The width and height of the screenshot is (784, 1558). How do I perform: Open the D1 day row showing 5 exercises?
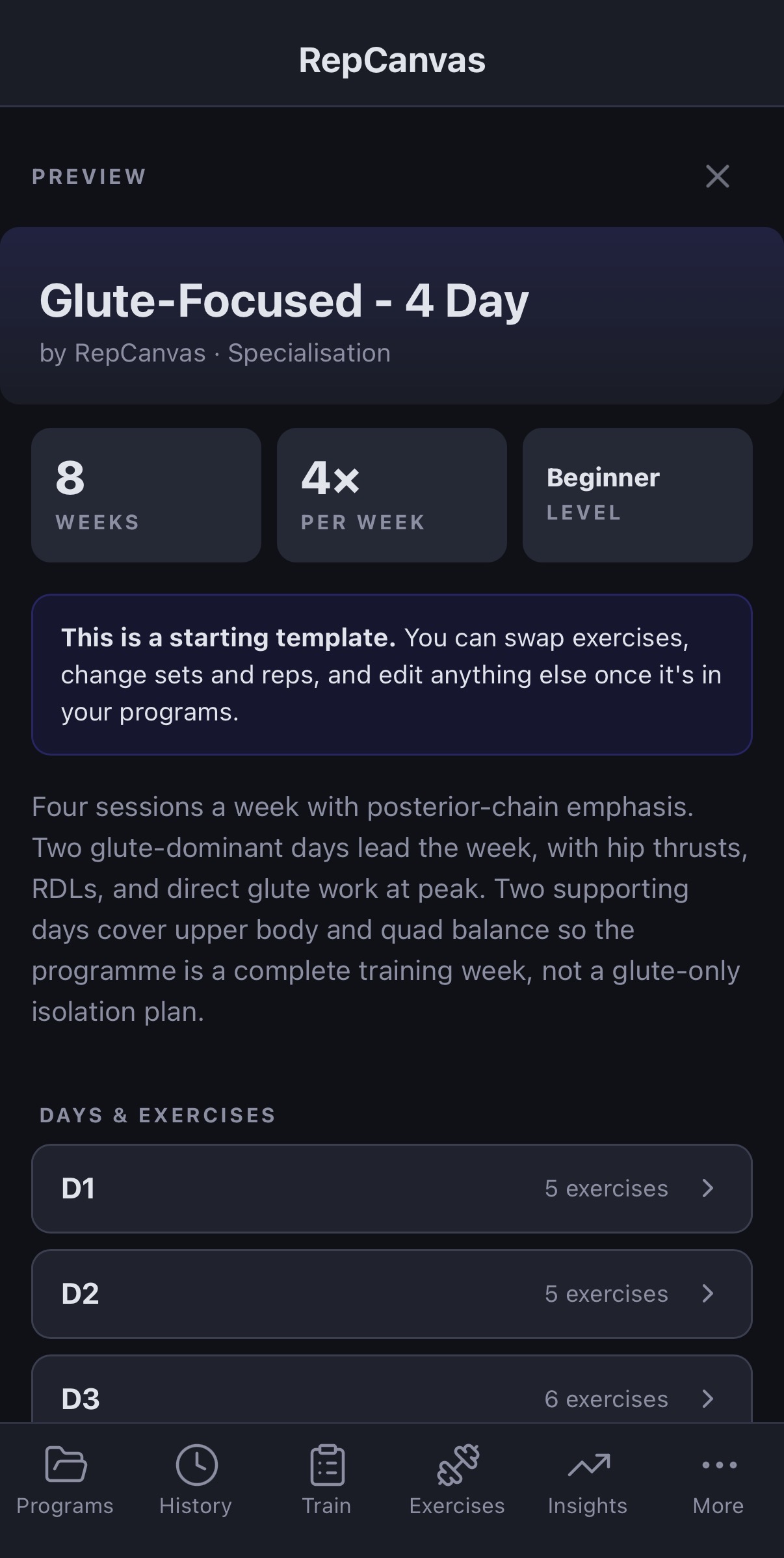click(x=392, y=1188)
